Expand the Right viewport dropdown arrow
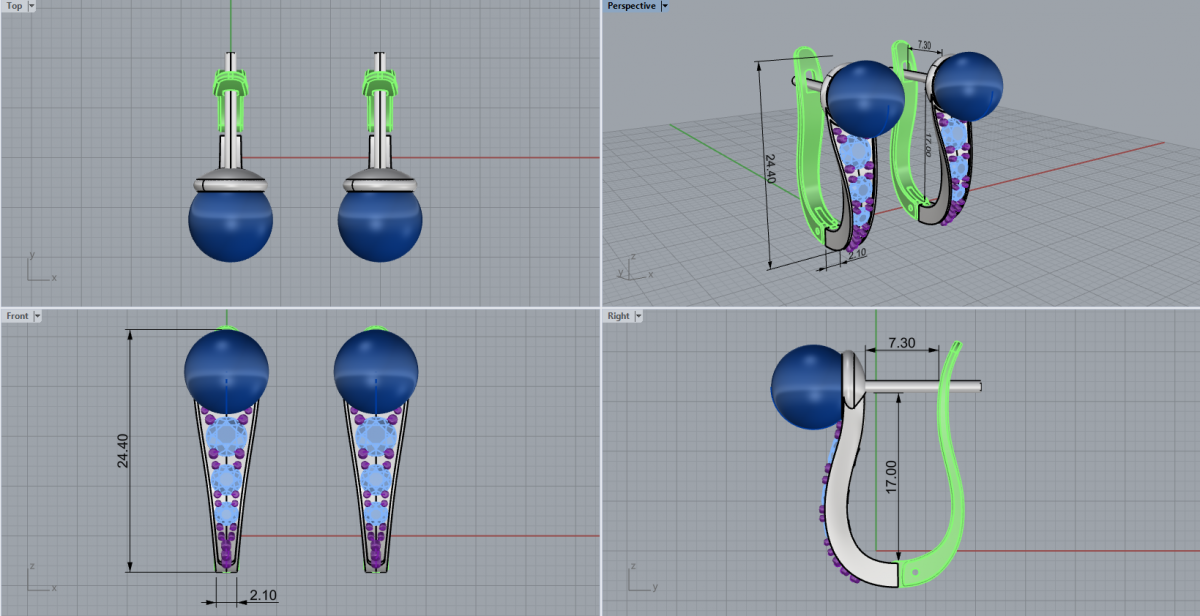The width and height of the screenshot is (1200, 616). coord(639,316)
